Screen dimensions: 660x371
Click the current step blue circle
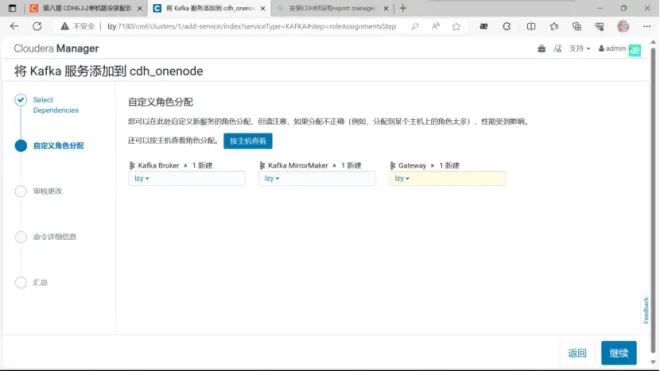pyautogui.click(x=21, y=146)
